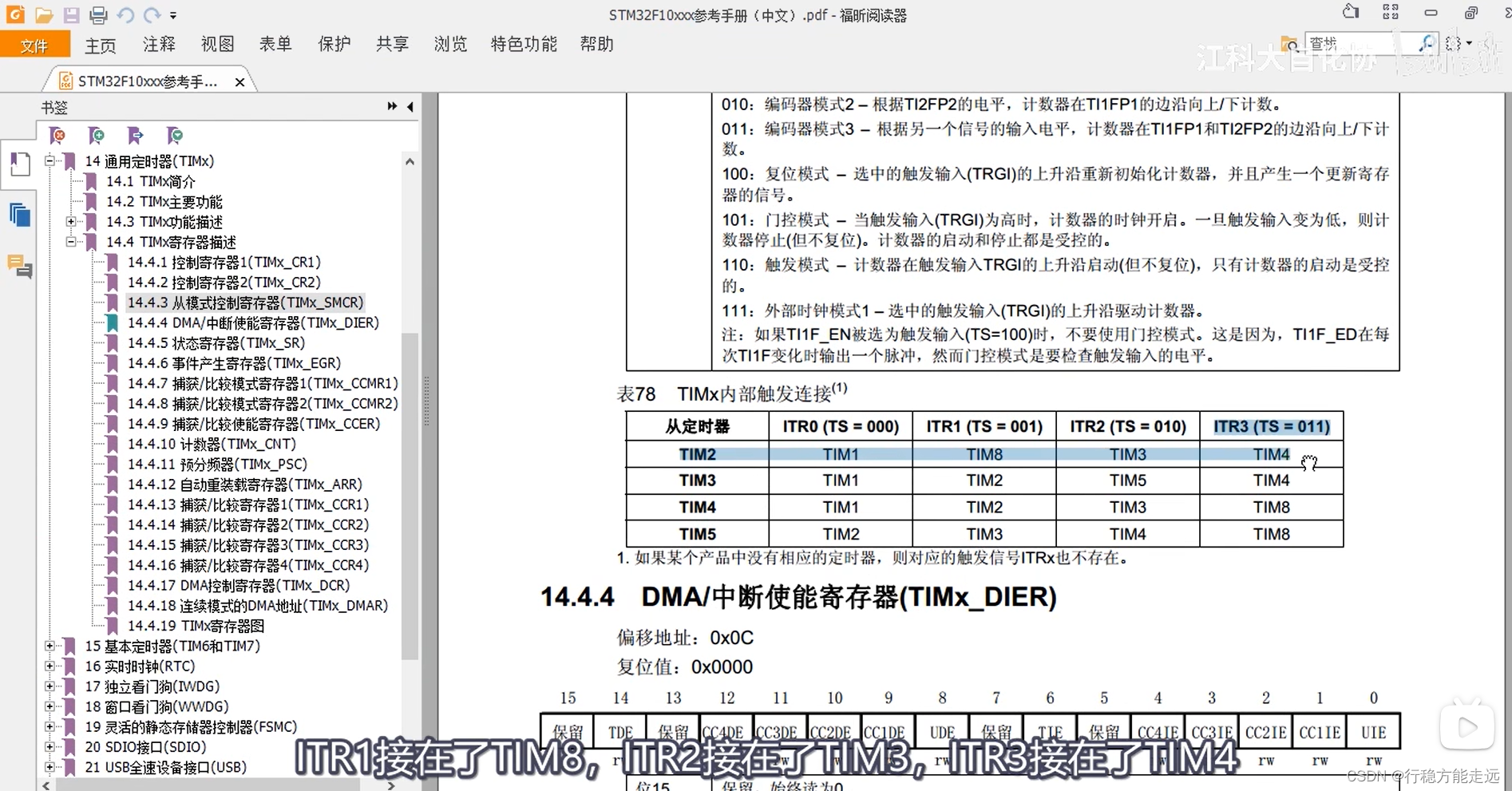Open bookmark 14.4.12 自动重装载寄存器(TIMx_ARR)

(245, 484)
